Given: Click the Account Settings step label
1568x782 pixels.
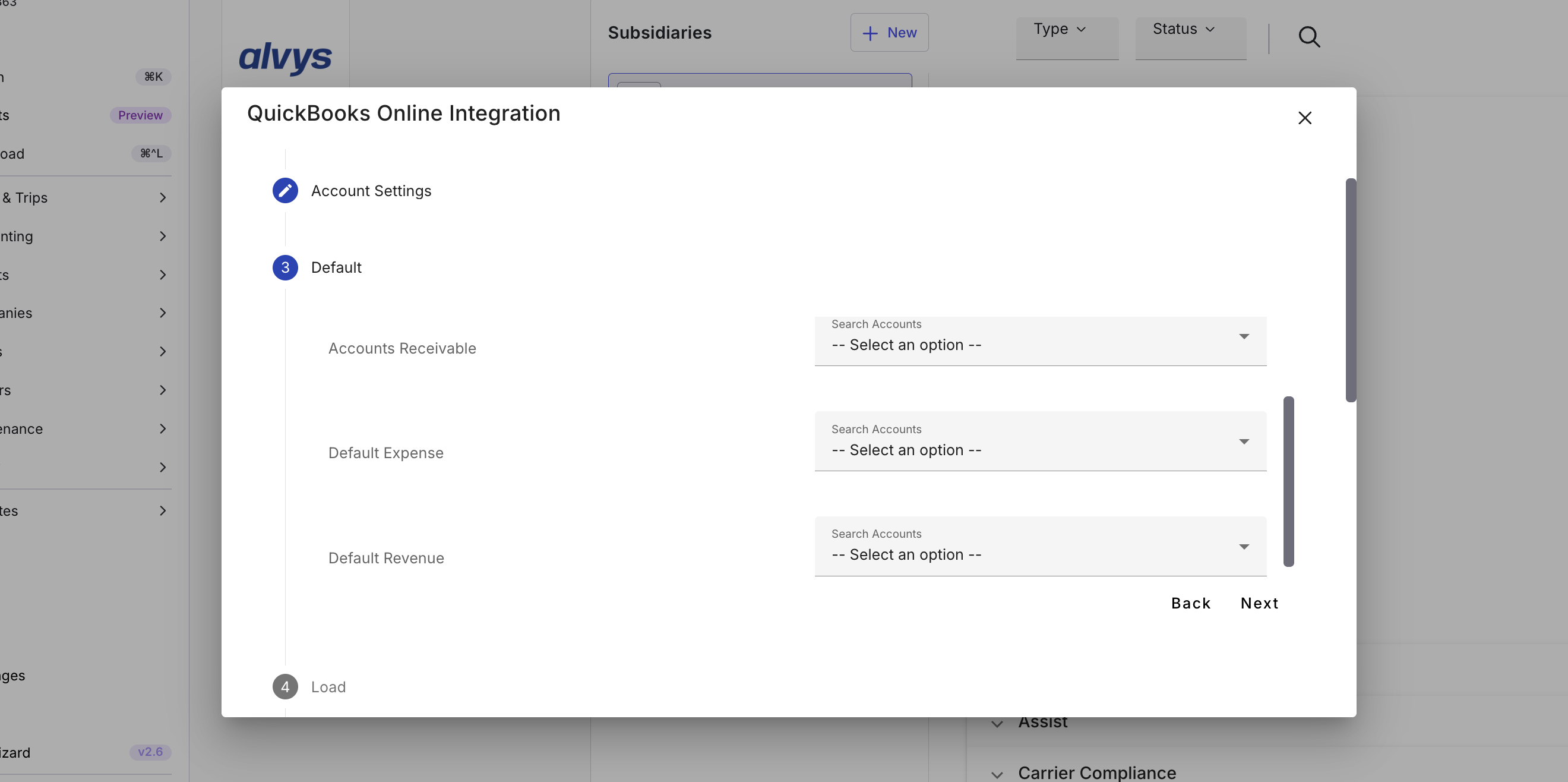Looking at the screenshot, I should [371, 191].
